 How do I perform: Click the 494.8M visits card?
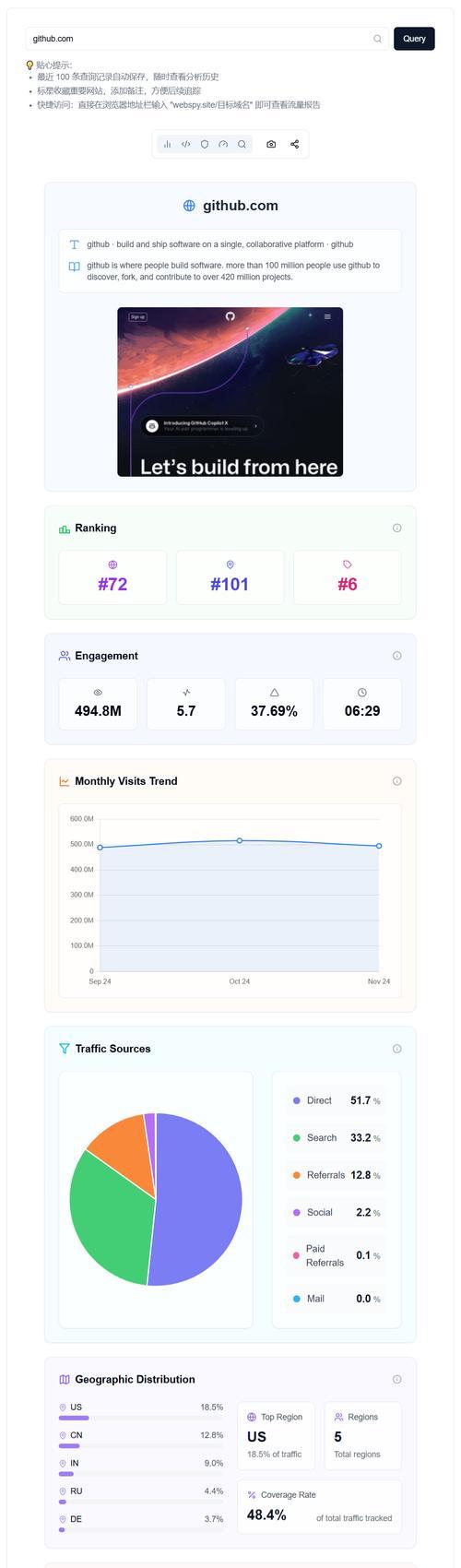(x=98, y=704)
